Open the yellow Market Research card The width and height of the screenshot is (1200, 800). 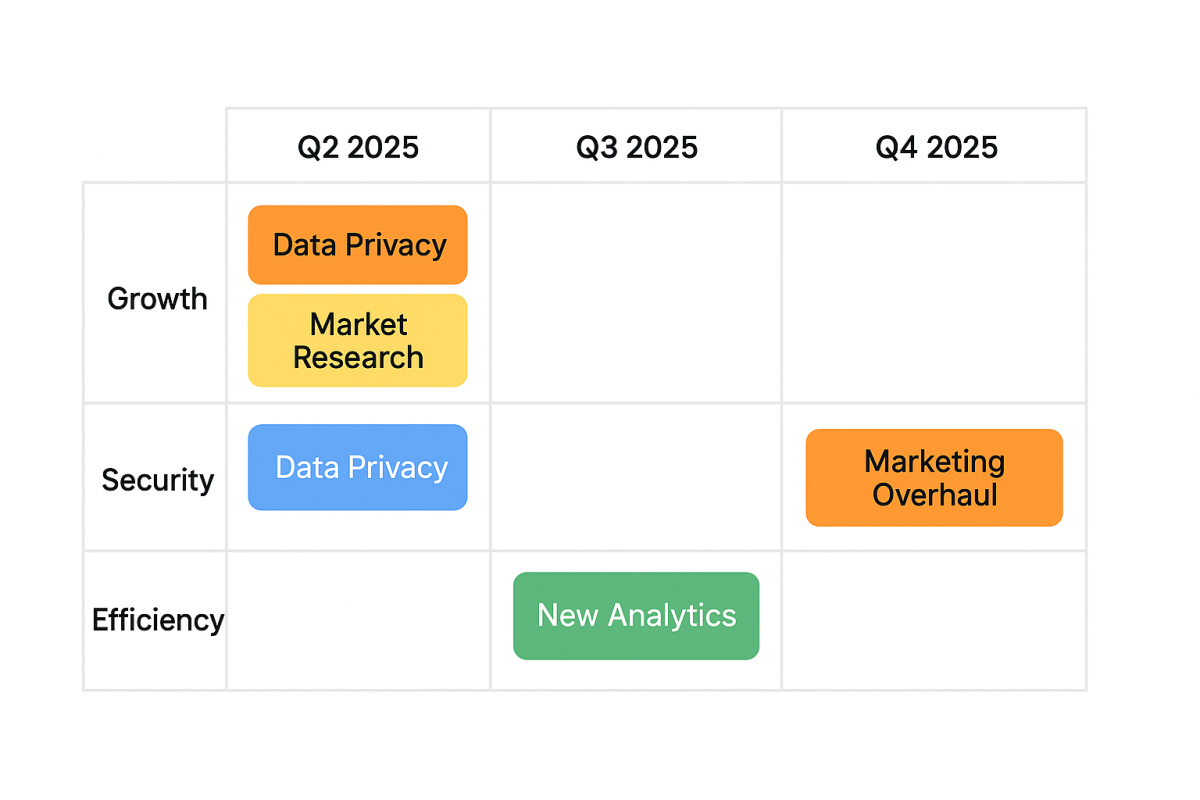tap(357, 341)
